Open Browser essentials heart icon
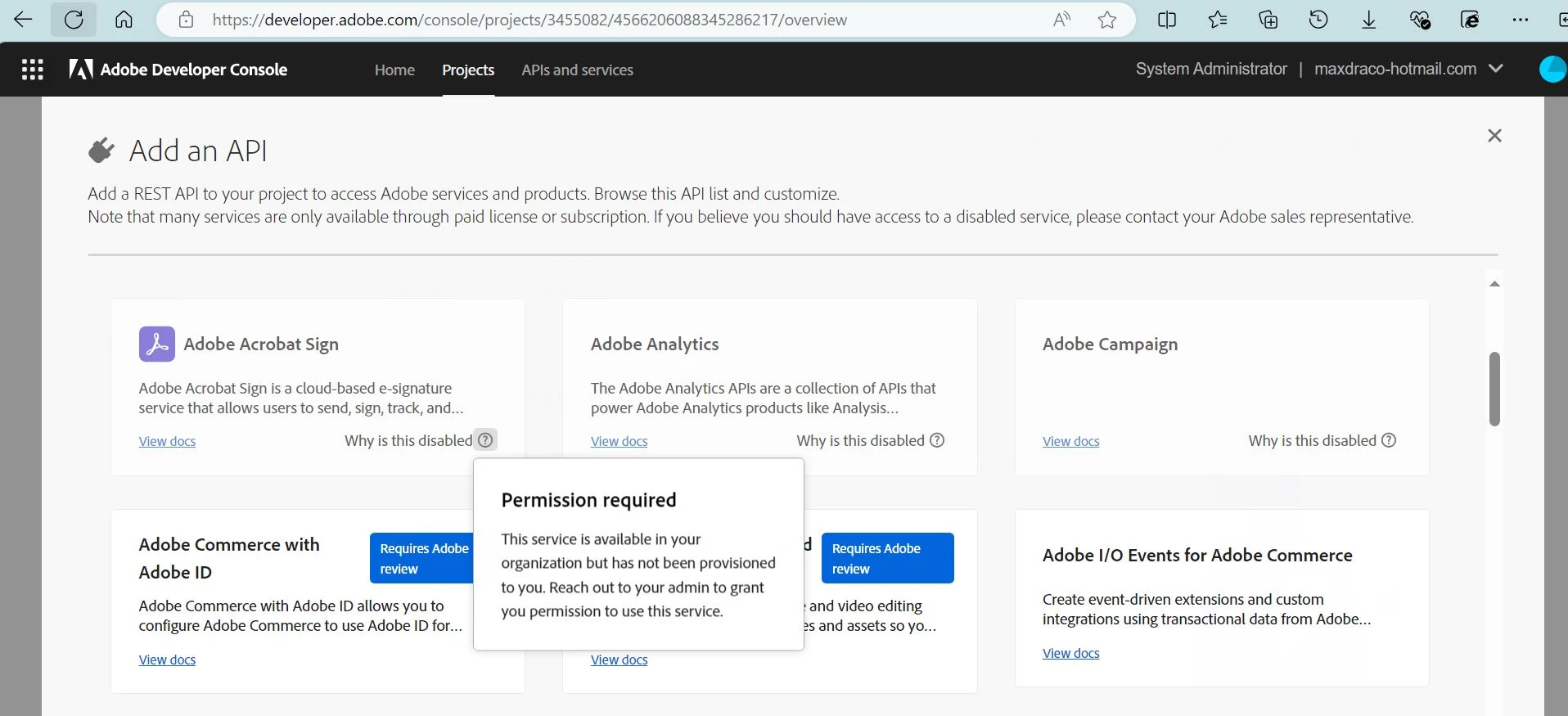The image size is (1568, 716). coord(1420,20)
